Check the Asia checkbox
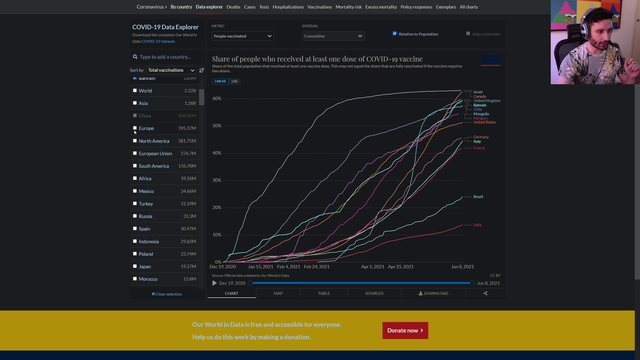 (135, 103)
